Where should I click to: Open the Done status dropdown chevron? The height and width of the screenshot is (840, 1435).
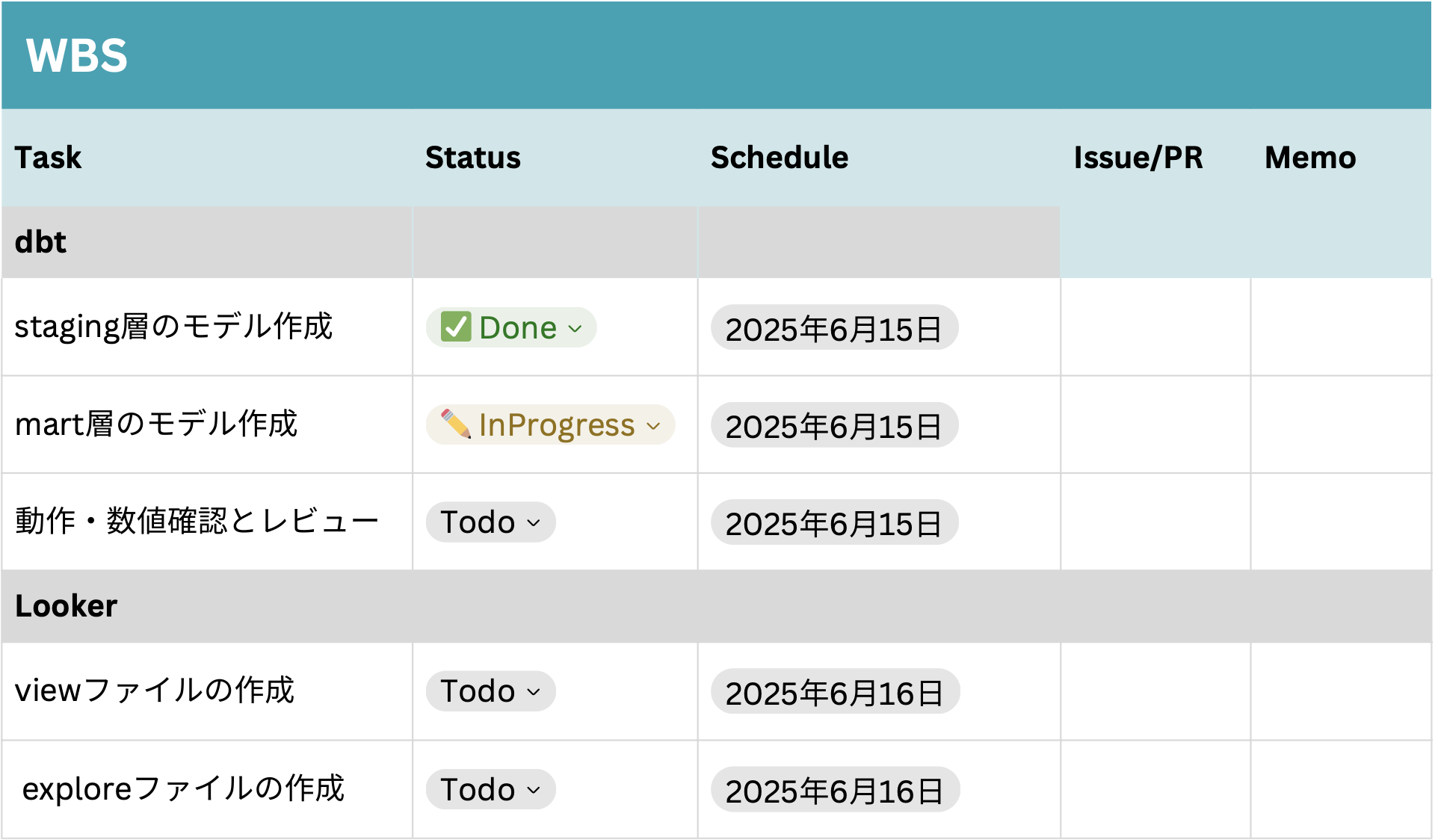(x=575, y=328)
